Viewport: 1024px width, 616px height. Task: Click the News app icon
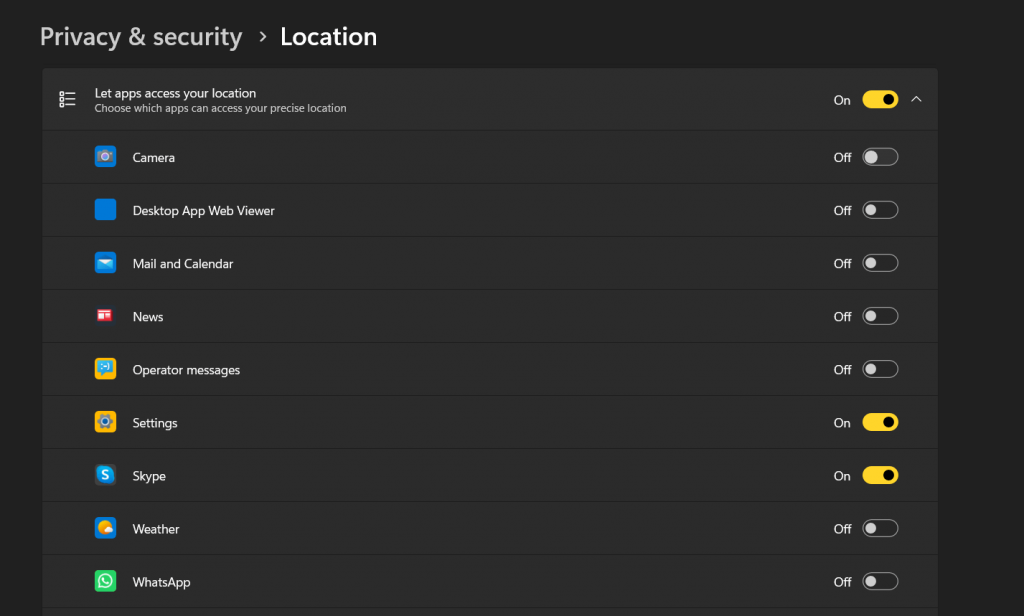click(105, 315)
